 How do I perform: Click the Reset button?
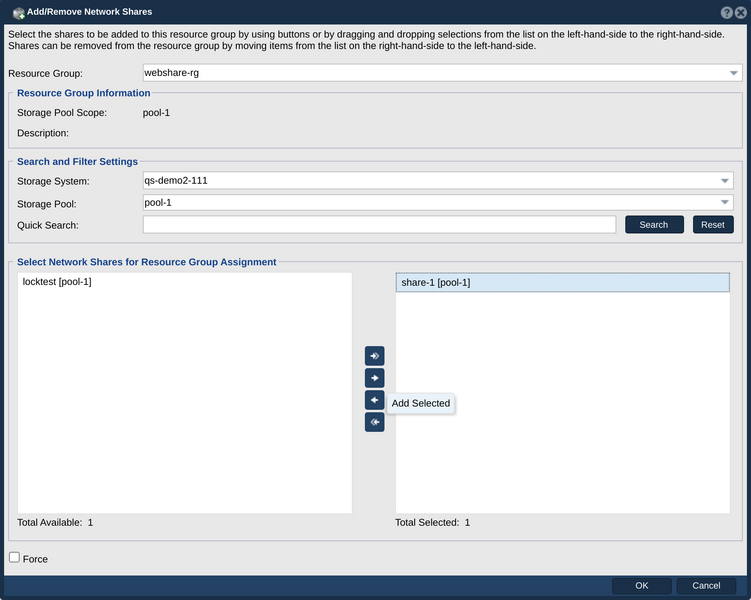(713, 225)
